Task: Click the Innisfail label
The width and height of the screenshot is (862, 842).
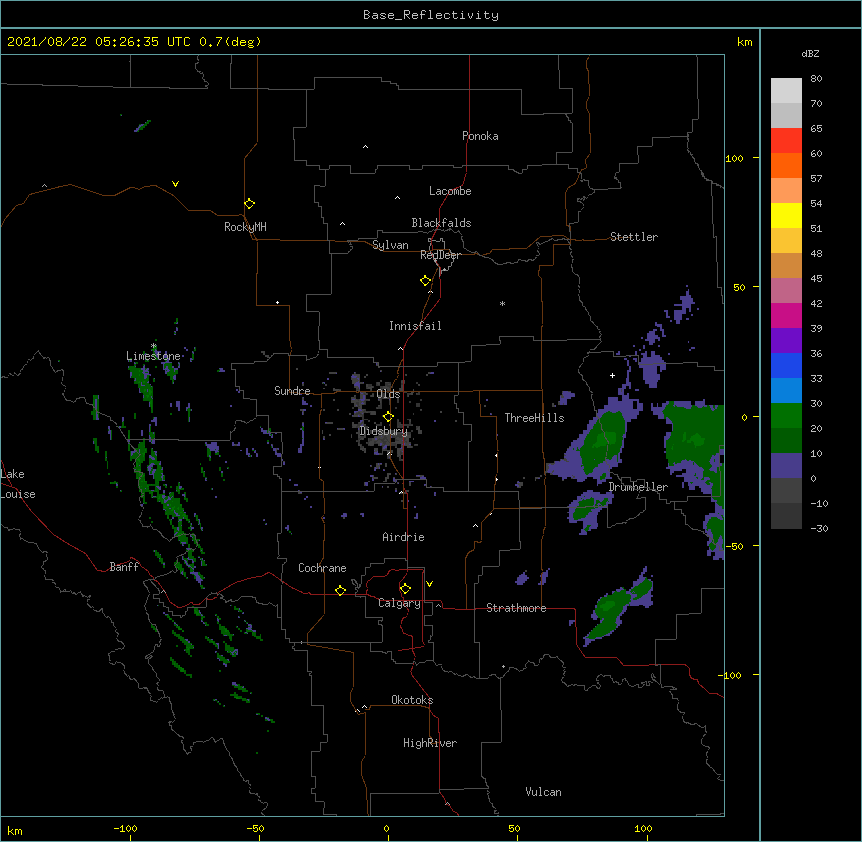Action: coord(415,326)
